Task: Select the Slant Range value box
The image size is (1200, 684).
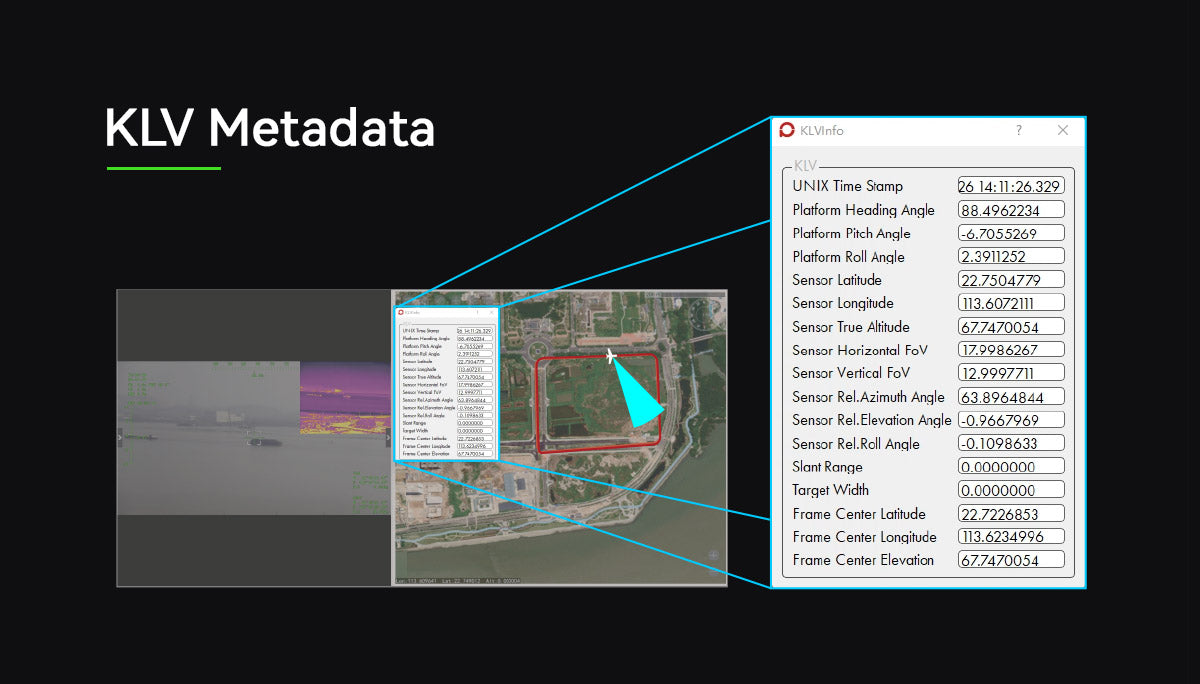Action: pyautogui.click(x=1011, y=466)
